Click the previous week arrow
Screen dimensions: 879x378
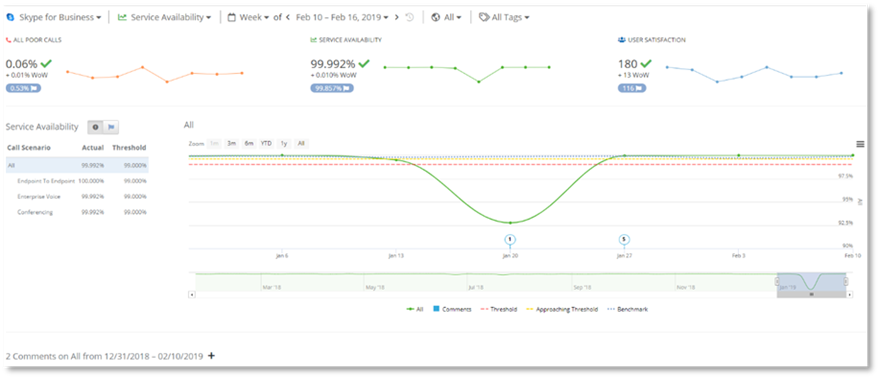click(x=288, y=17)
